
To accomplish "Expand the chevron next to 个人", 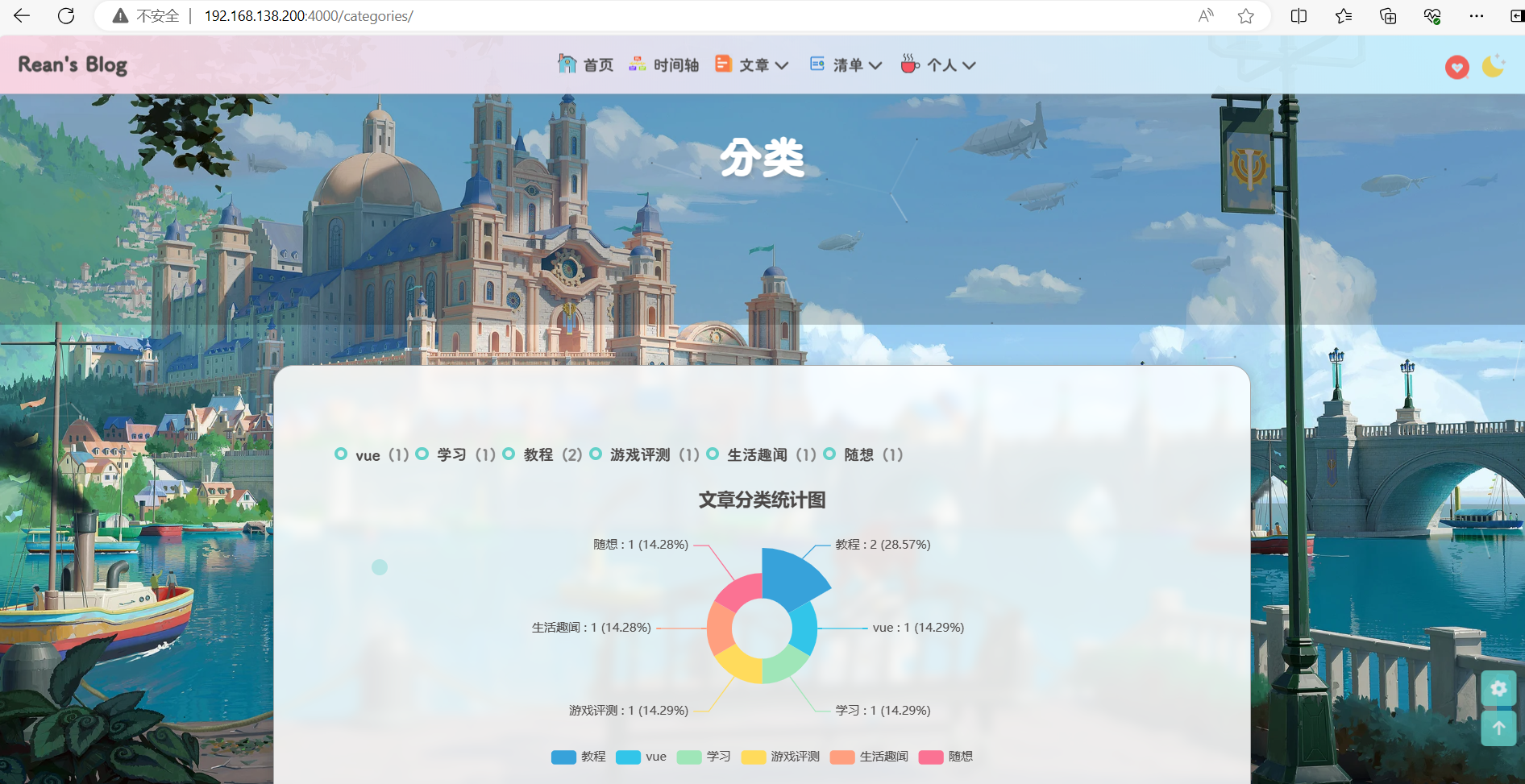I will pyautogui.click(x=969, y=66).
